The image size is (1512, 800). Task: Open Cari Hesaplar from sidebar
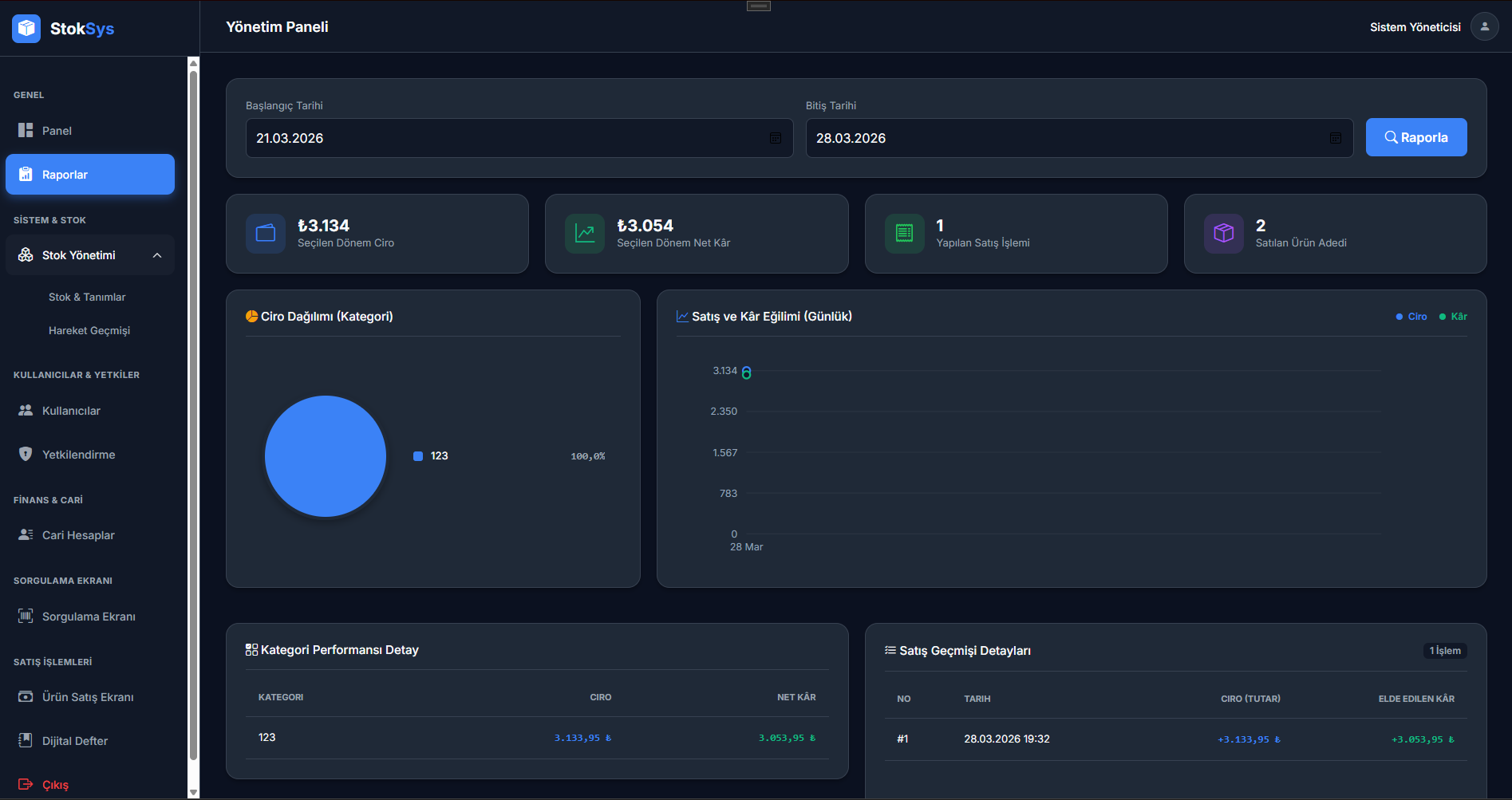tap(78, 535)
